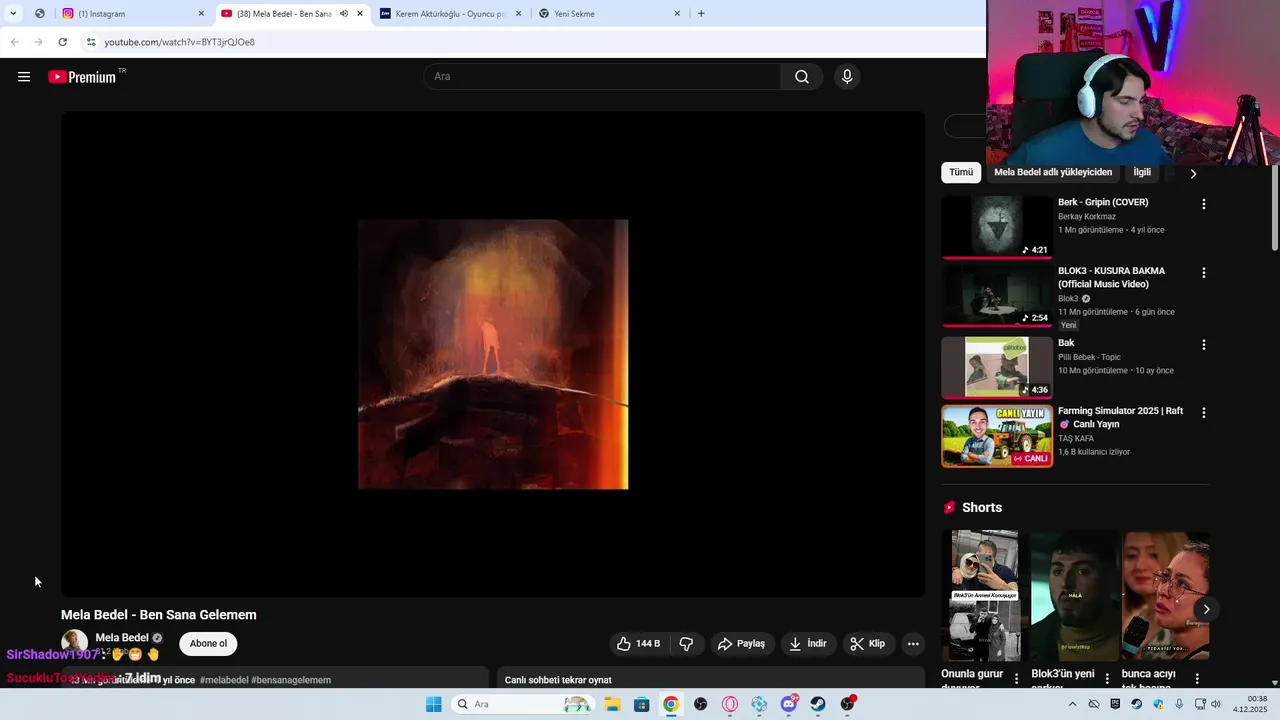The image size is (1280, 720).
Task: Show more filter chips with right arrow
Action: click(x=1193, y=173)
